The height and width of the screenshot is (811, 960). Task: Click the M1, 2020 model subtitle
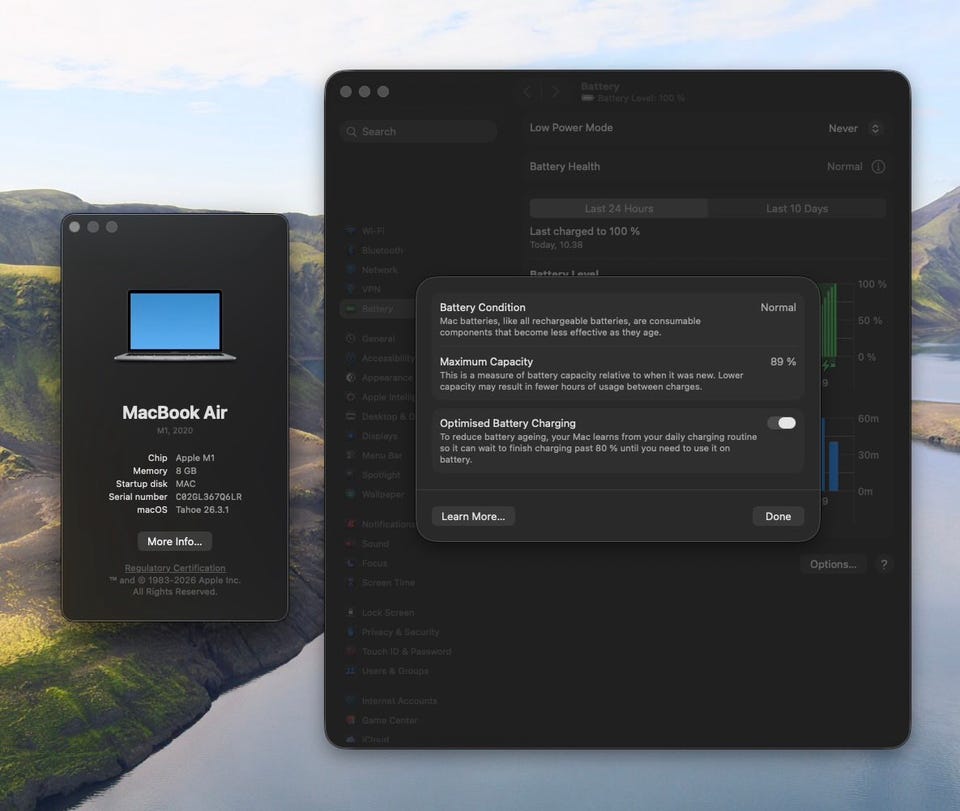[174, 430]
